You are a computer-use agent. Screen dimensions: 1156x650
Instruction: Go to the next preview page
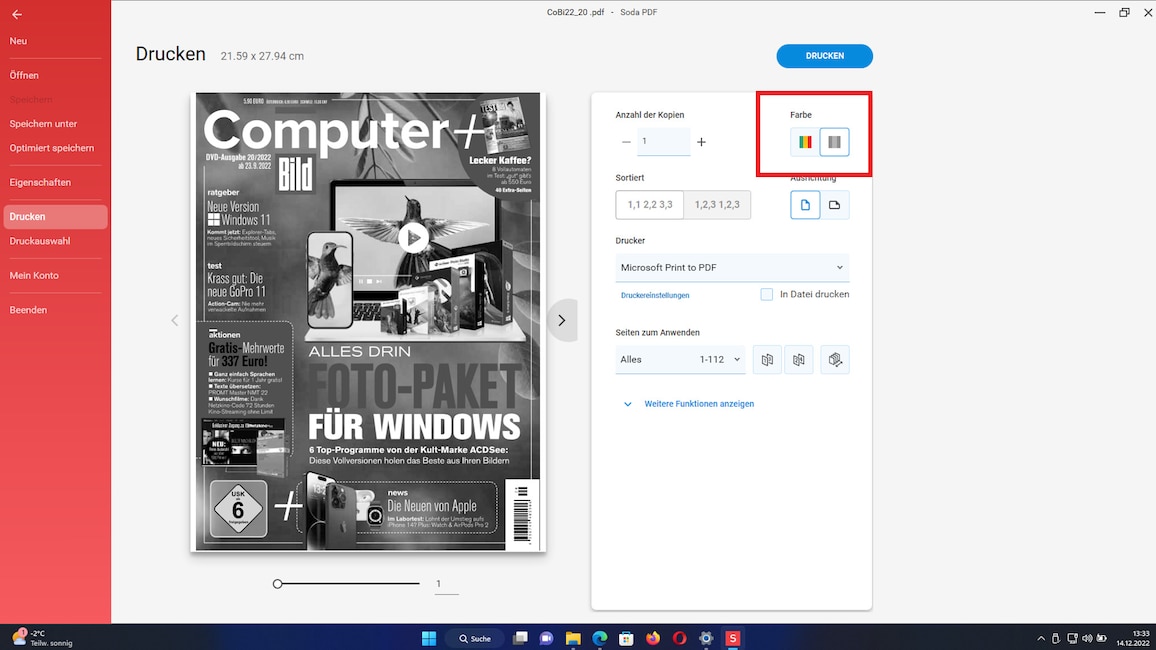tap(562, 321)
